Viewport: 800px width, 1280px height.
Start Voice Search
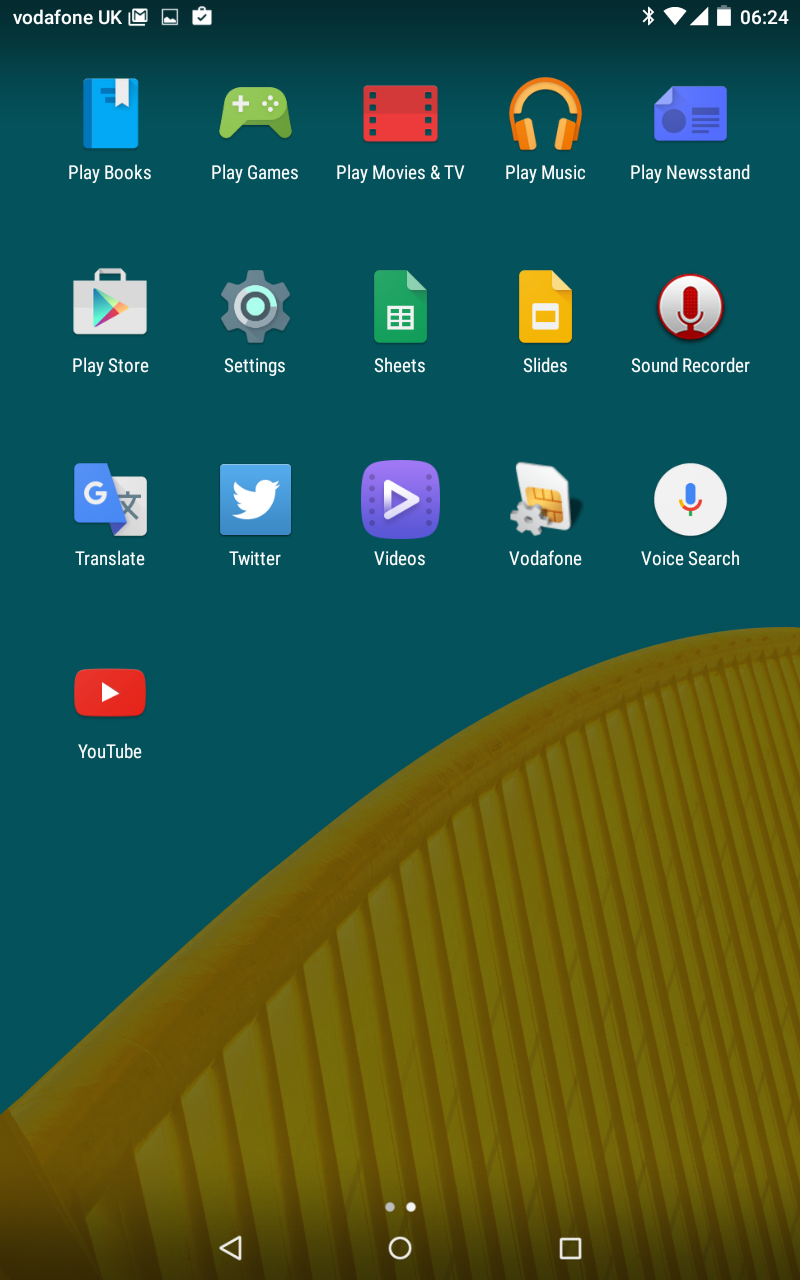tap(690, 517)
